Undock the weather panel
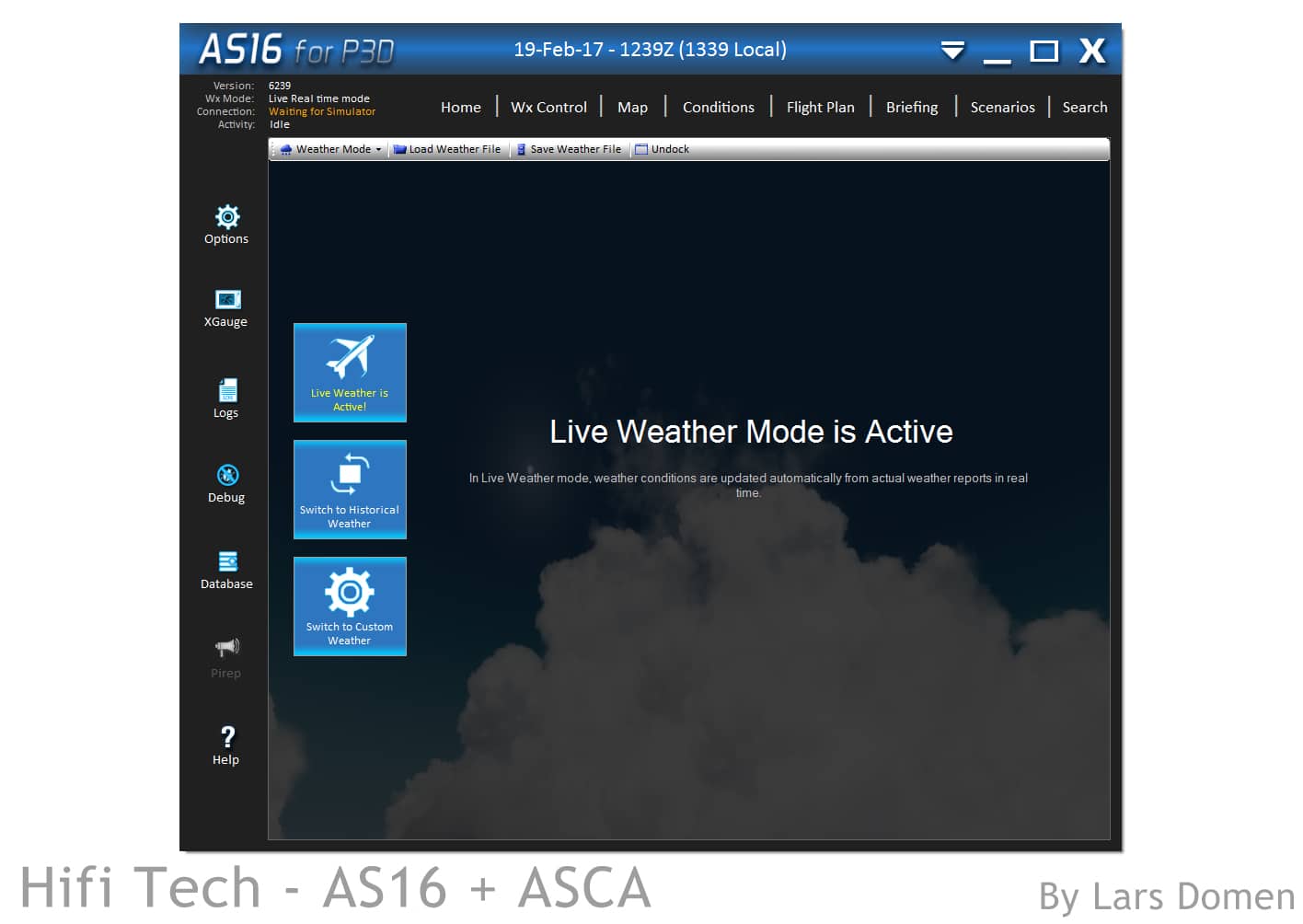 pyautogui.click(x=663, y=149)
